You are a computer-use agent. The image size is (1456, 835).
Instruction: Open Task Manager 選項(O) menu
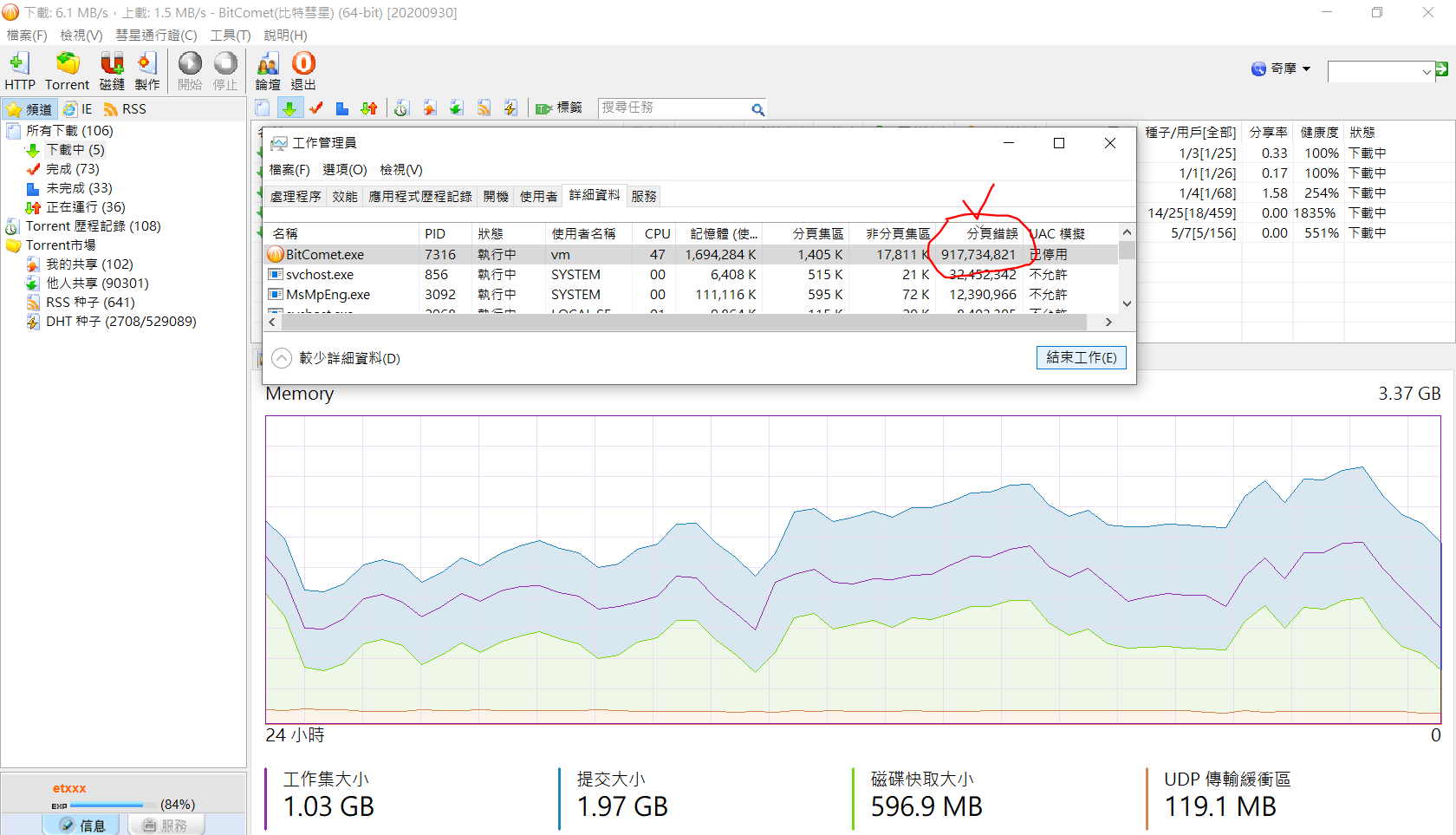click(x=345, y=170)
